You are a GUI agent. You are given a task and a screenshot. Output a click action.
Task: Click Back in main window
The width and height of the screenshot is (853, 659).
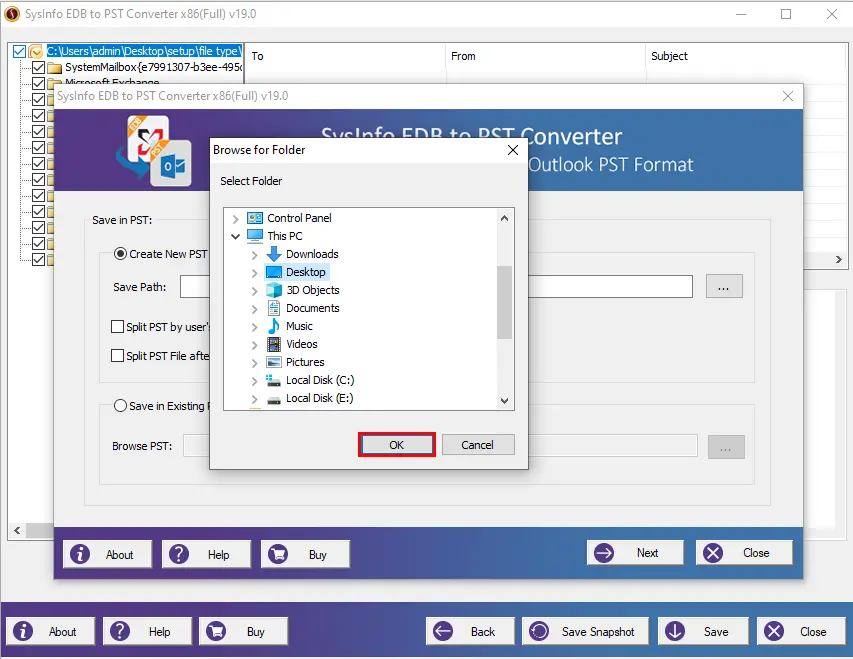(x=470, y=631)
